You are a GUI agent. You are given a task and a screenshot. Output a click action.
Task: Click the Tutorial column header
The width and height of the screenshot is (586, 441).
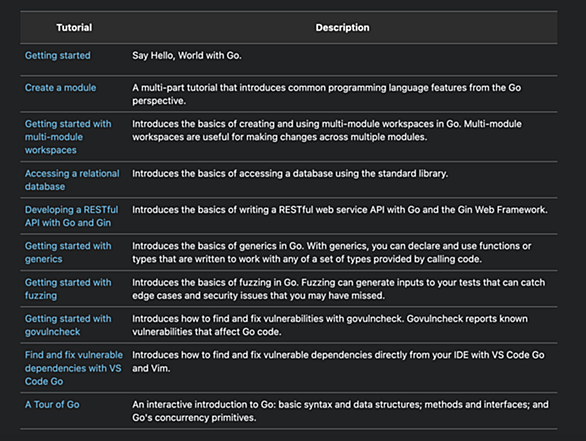pos(74,27)
